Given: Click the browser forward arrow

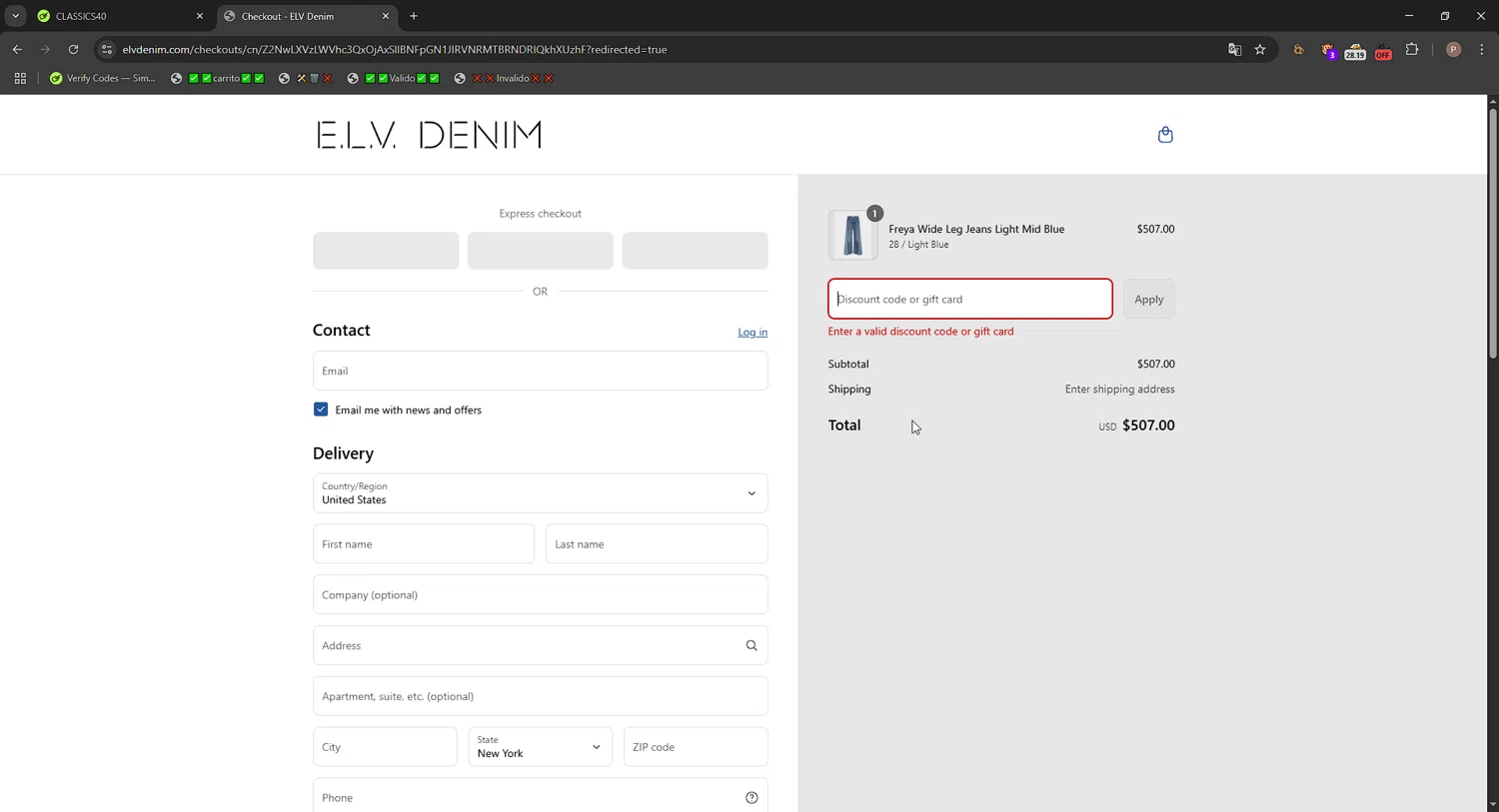Looking at the screenshot, I should [x=45, y=49].
